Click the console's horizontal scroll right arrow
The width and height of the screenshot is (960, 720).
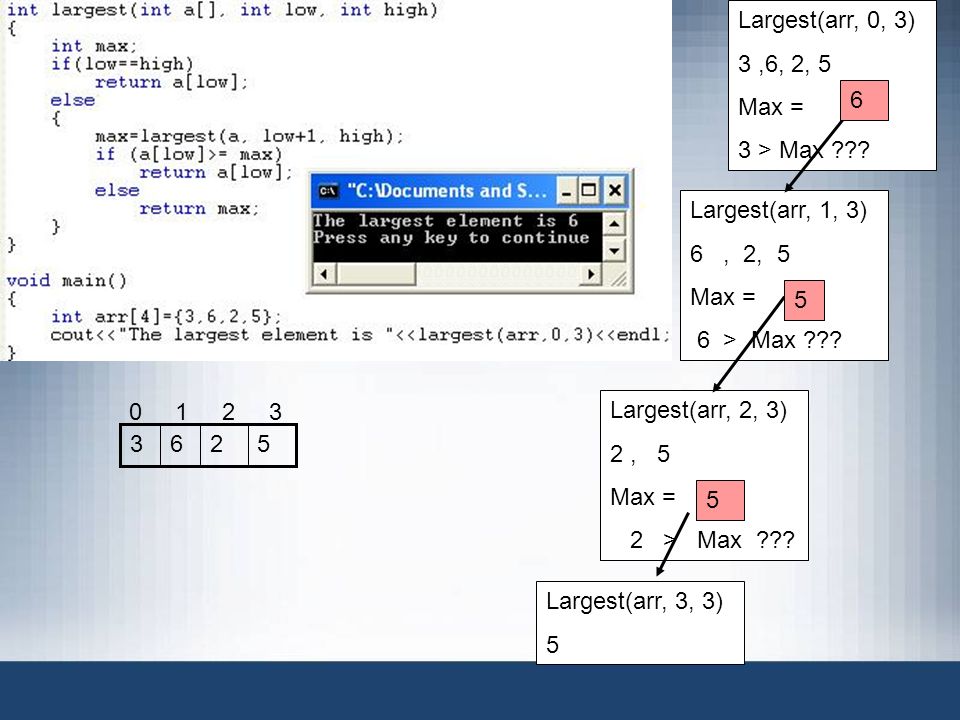tap(590, 274)
